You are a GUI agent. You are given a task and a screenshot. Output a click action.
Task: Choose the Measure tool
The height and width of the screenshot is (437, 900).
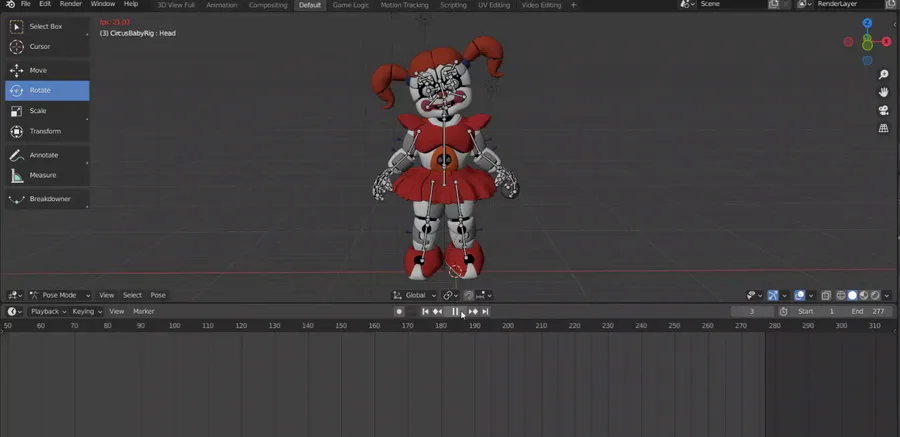(x=47, y=175)
